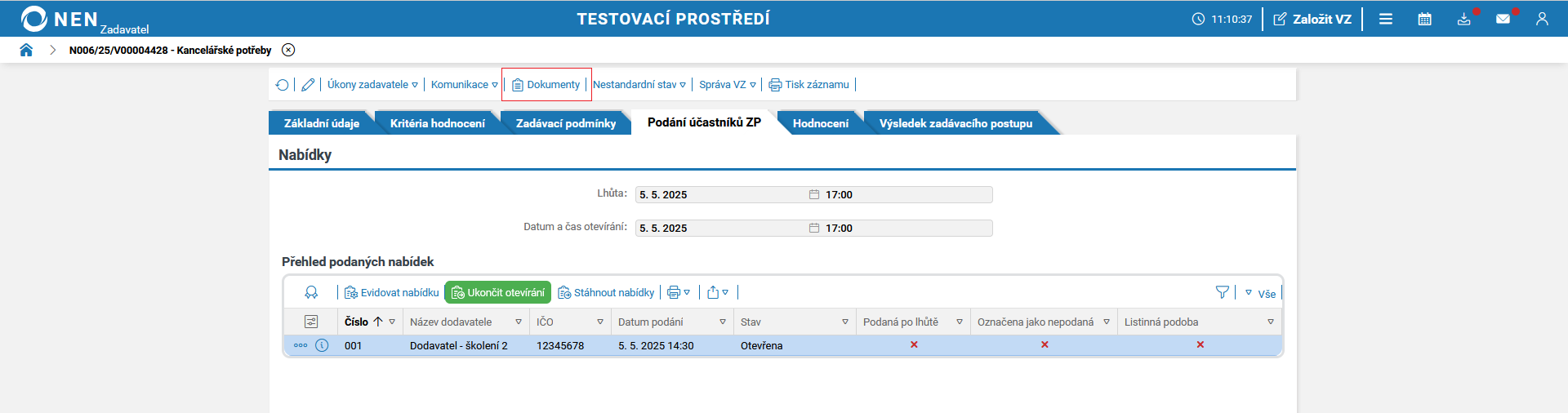Click the refresh record icon
Screen dimensions: 1568x413
(283, 84)
